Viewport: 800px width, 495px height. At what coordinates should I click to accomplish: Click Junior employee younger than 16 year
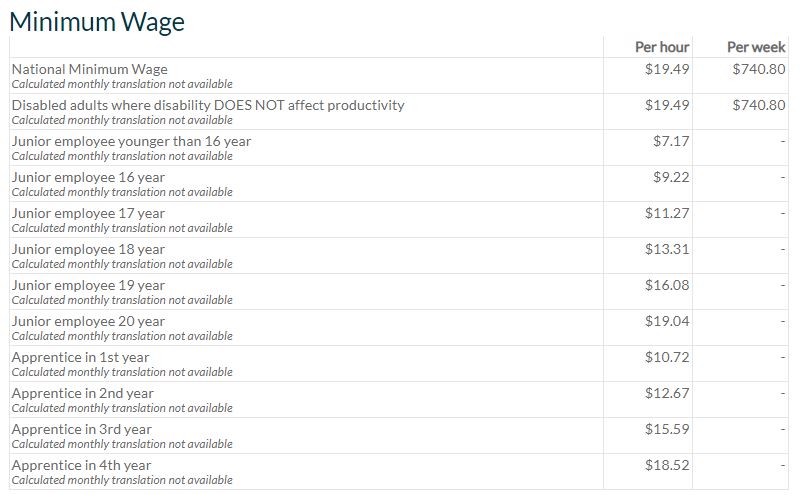[x=131, y=141]
